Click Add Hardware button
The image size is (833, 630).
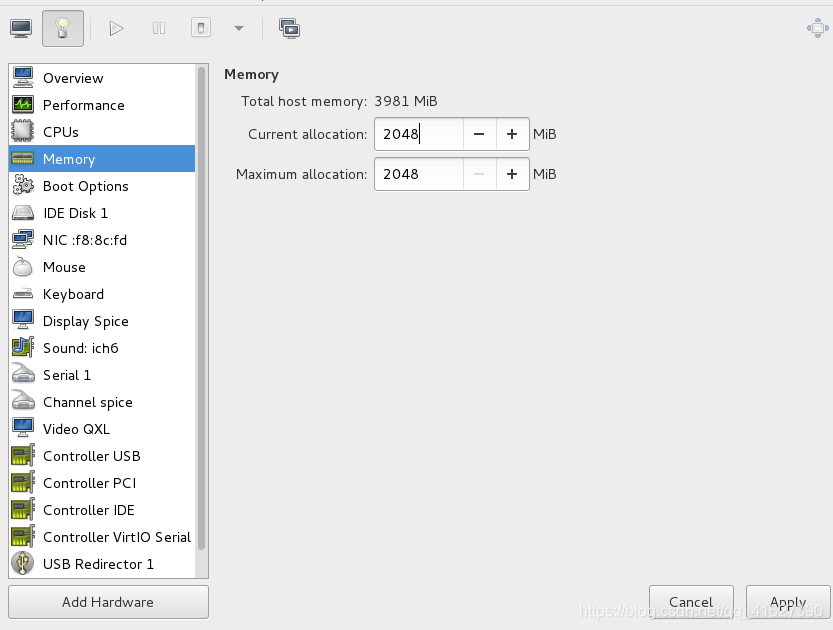(108, 602)
